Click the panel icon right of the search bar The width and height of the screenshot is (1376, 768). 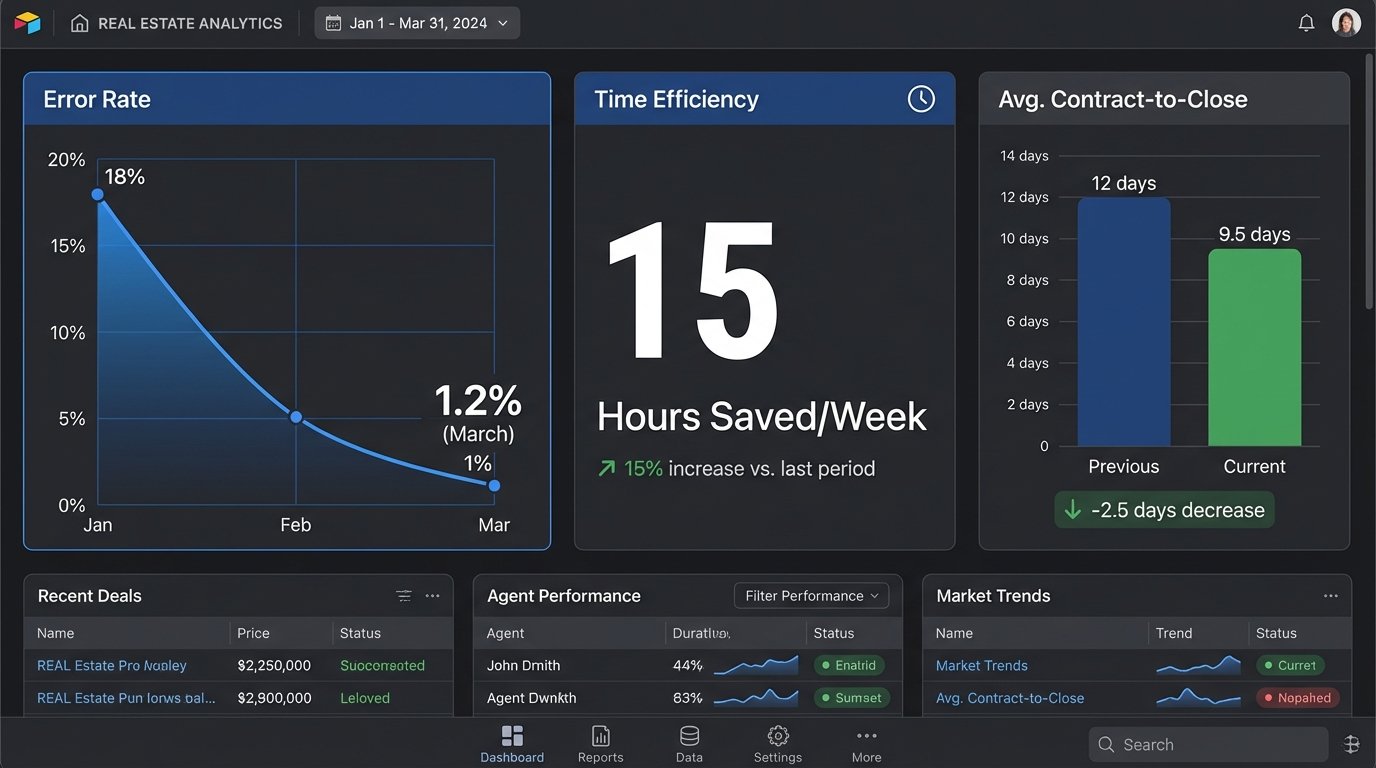[1352, 744]
